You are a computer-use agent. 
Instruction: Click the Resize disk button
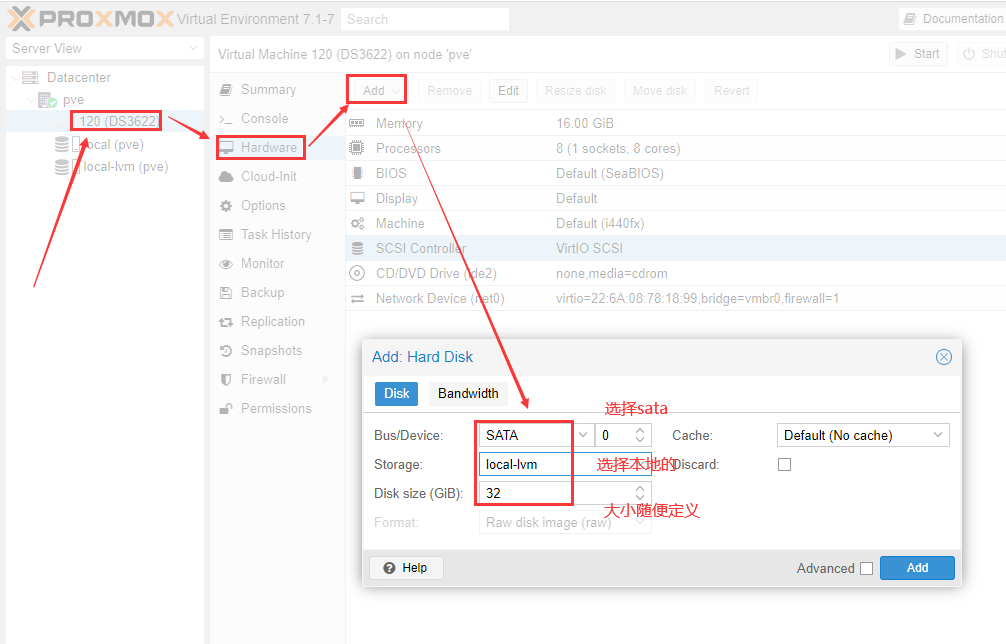575,90
